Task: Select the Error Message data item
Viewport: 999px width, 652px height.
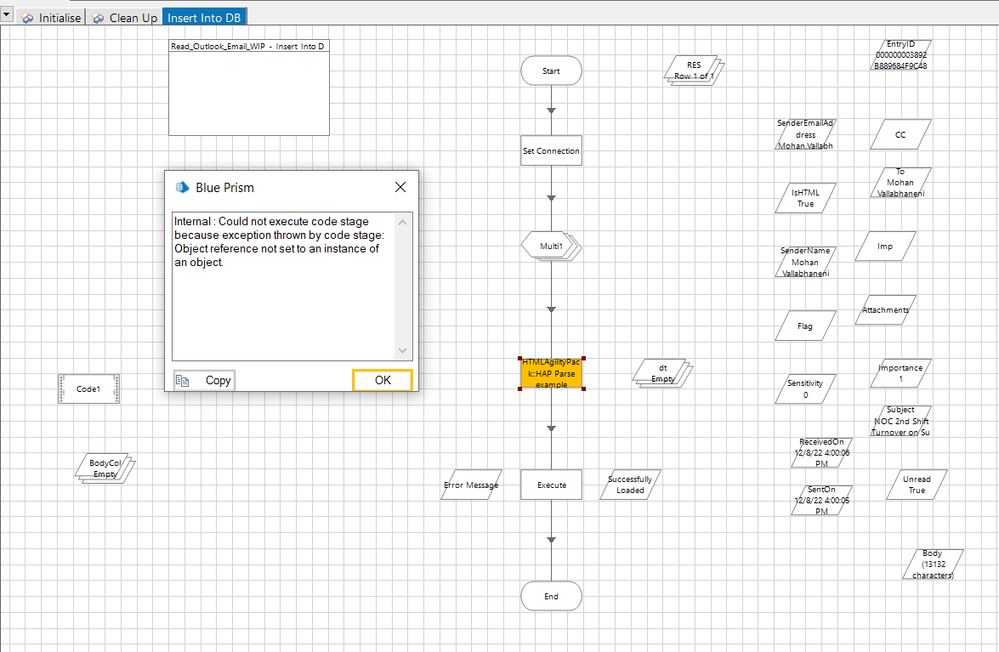Action: (471, 485)
